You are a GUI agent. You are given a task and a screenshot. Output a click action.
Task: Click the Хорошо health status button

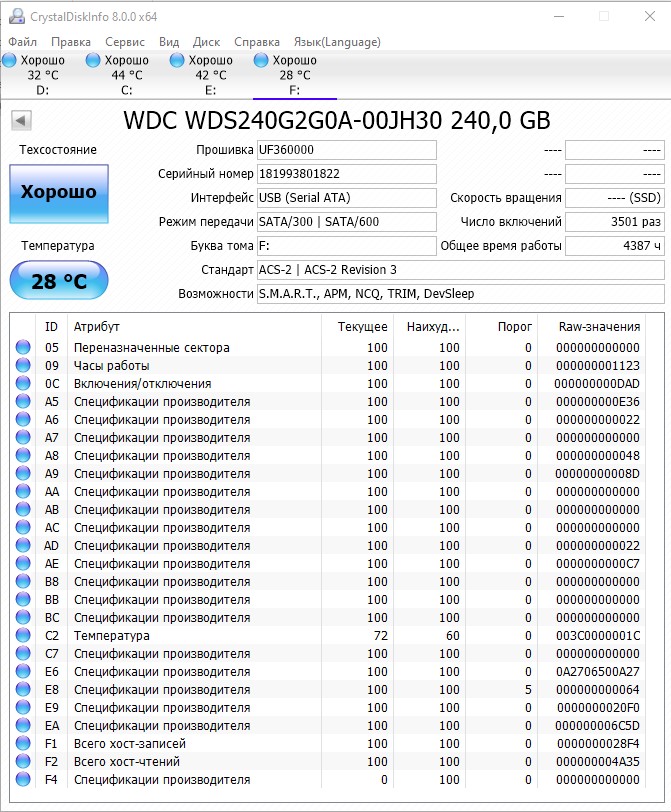tap(59, 192)
